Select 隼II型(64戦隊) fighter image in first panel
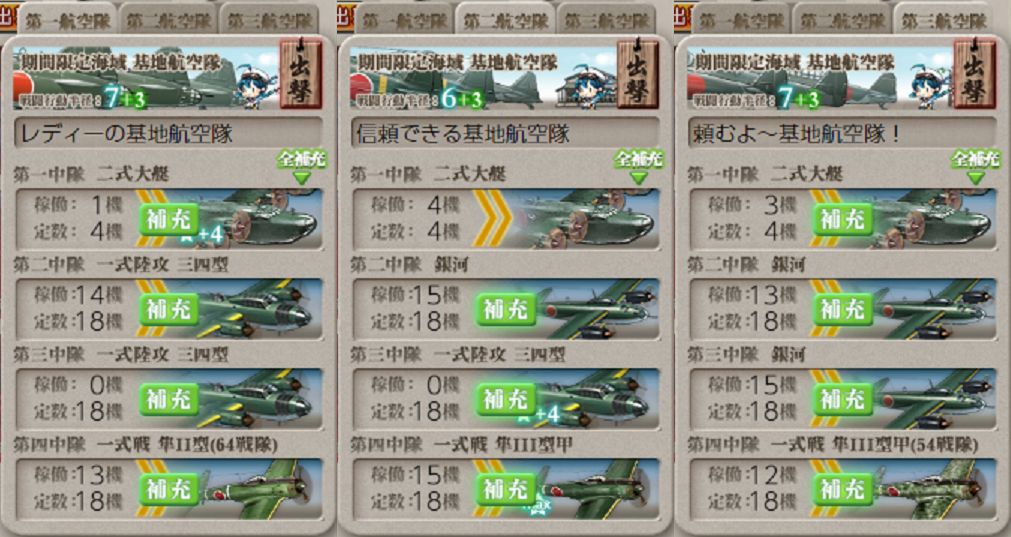 (x=258, y=489)
